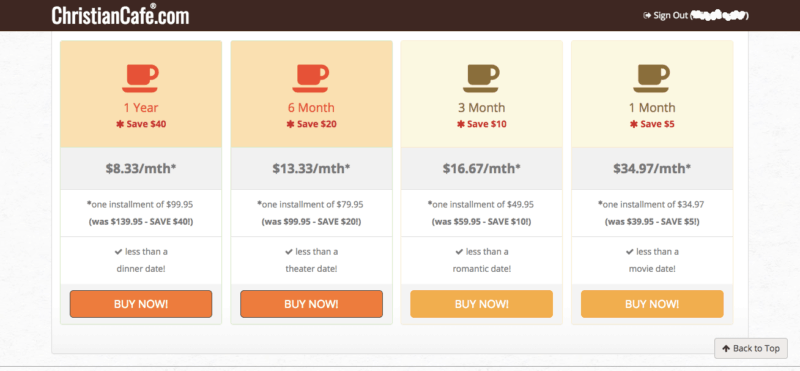
Task: Click the Save $10 label on 3 Month
Action: [482, 124]
